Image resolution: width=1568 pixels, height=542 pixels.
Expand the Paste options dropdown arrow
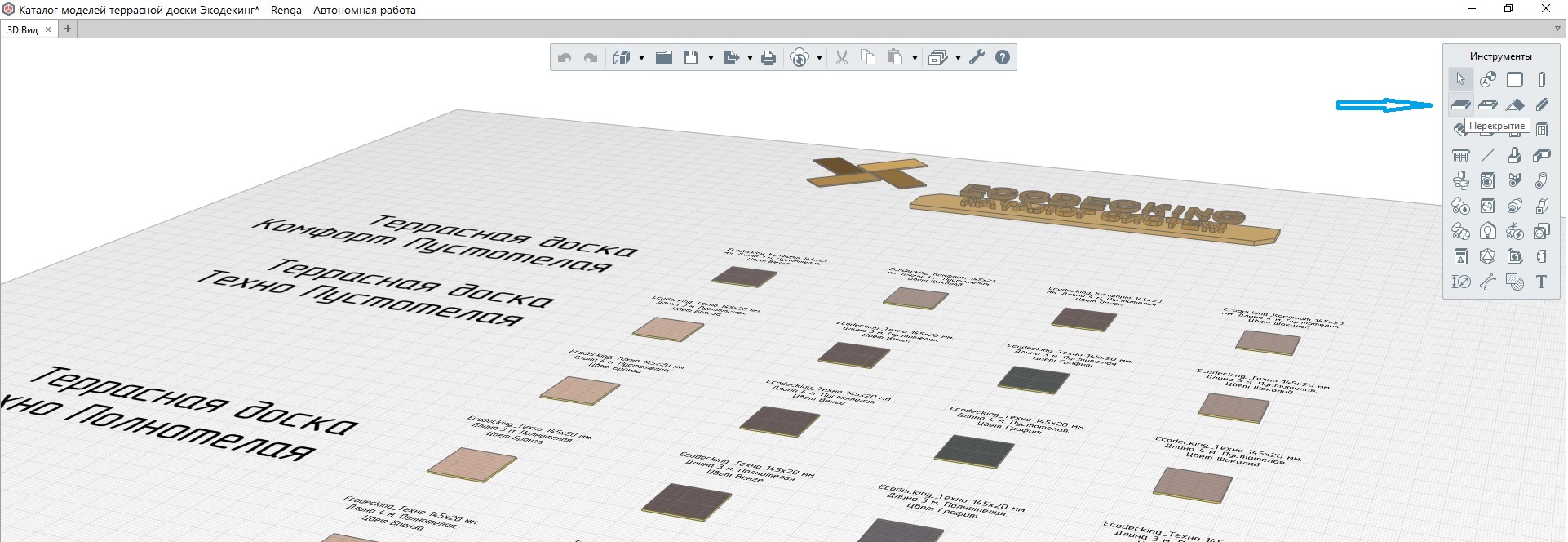(915, 58)
